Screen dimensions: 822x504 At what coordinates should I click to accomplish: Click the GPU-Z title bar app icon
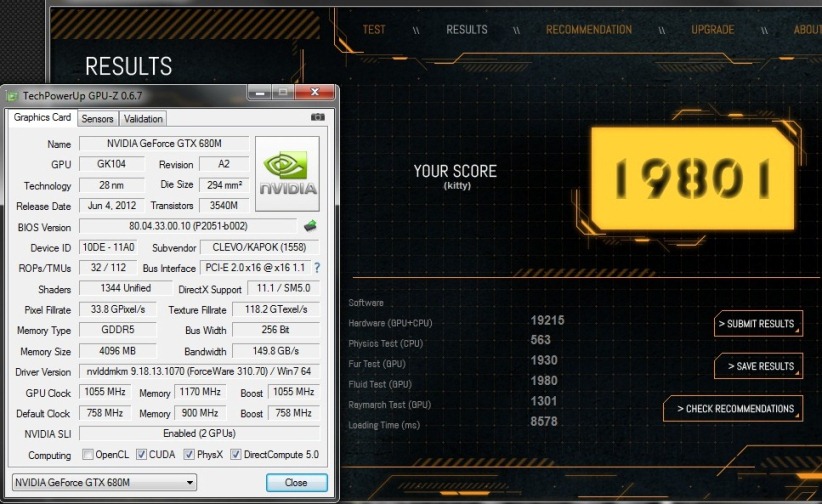coord(12,96)
